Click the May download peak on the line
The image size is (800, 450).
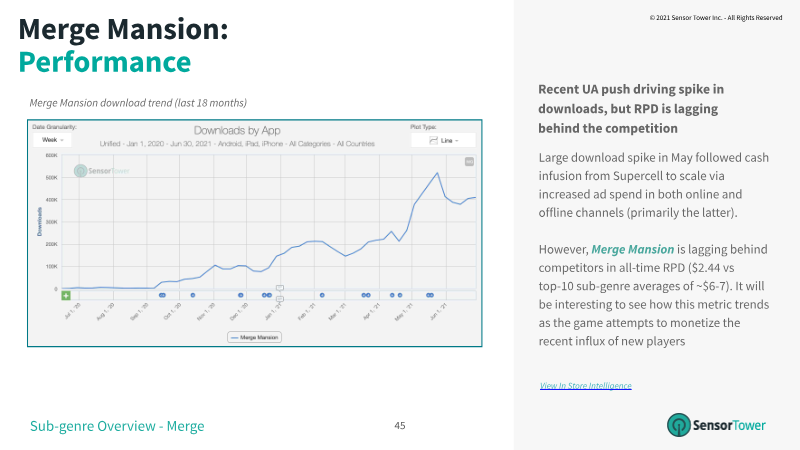pyautogui.click(x=437, y=173)
